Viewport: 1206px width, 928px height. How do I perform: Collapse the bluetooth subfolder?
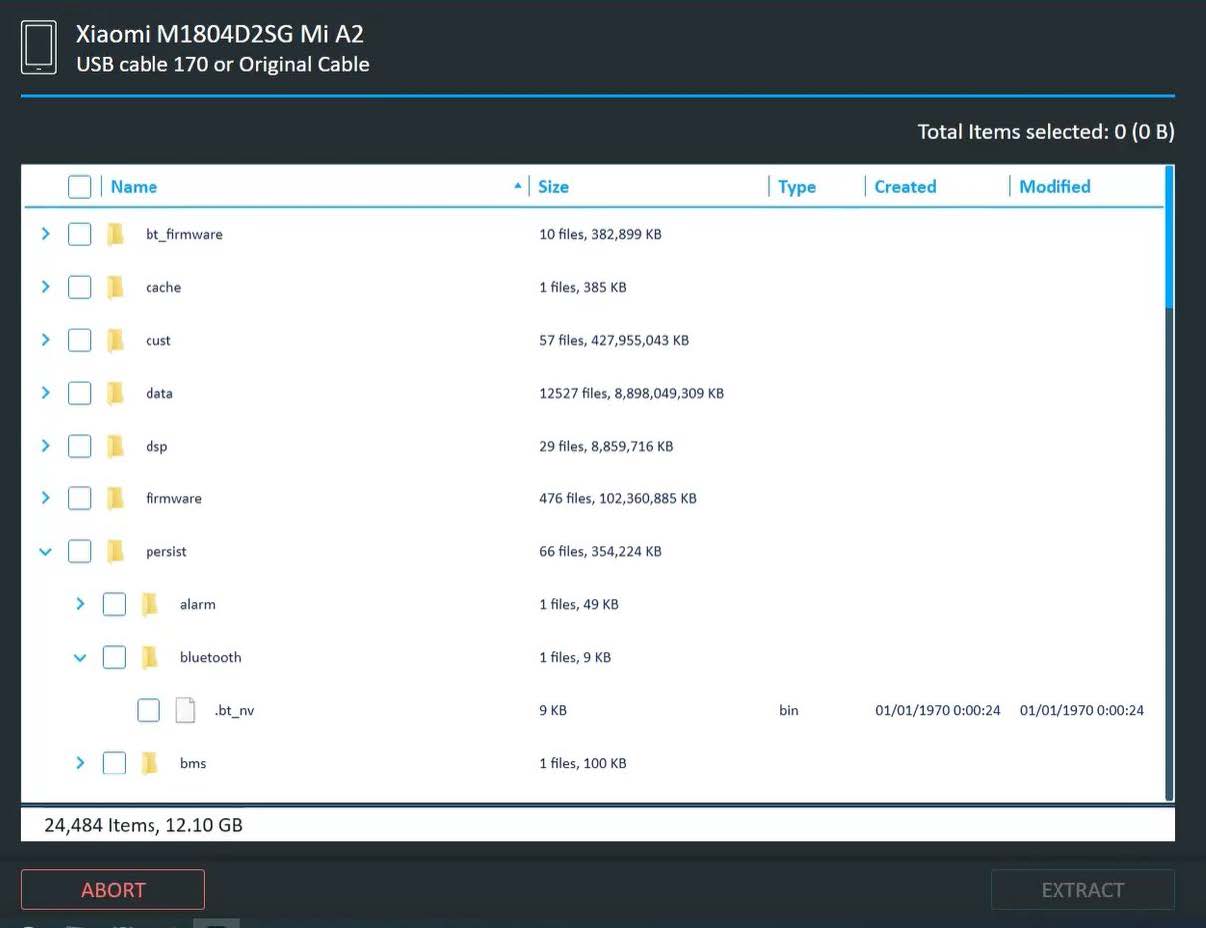pos(80,657)
